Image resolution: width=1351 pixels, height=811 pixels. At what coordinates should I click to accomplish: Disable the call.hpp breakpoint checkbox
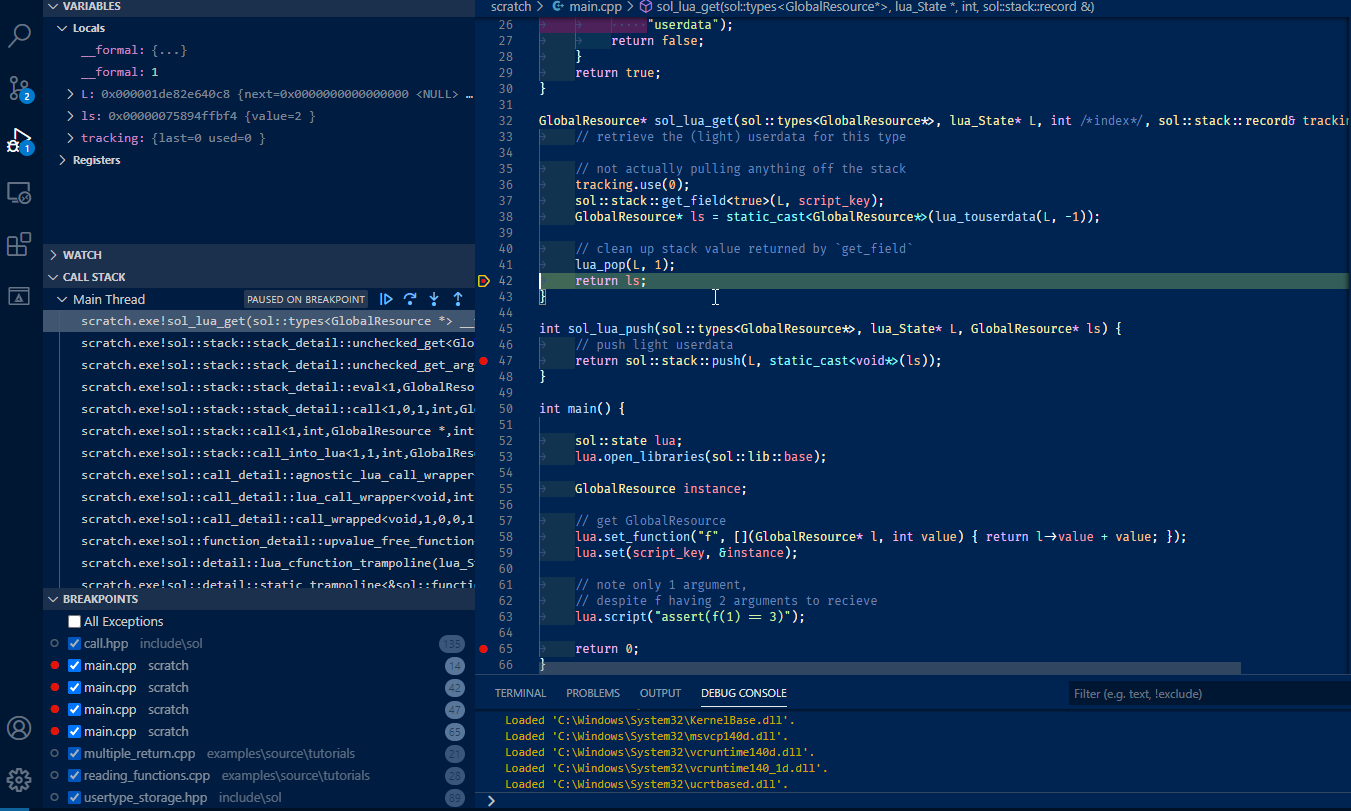[x=73, y=643]
